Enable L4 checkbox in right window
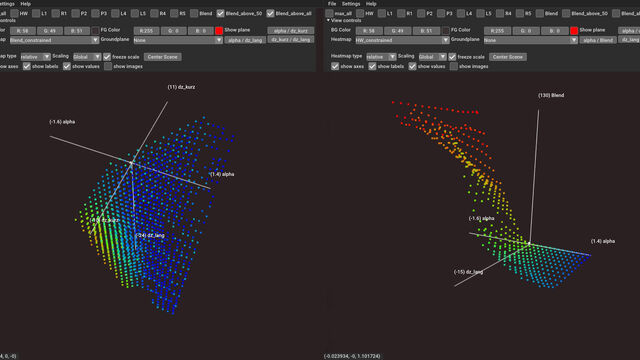The width and height of the screenshot is (640, 360). click(x=461, y=13)
